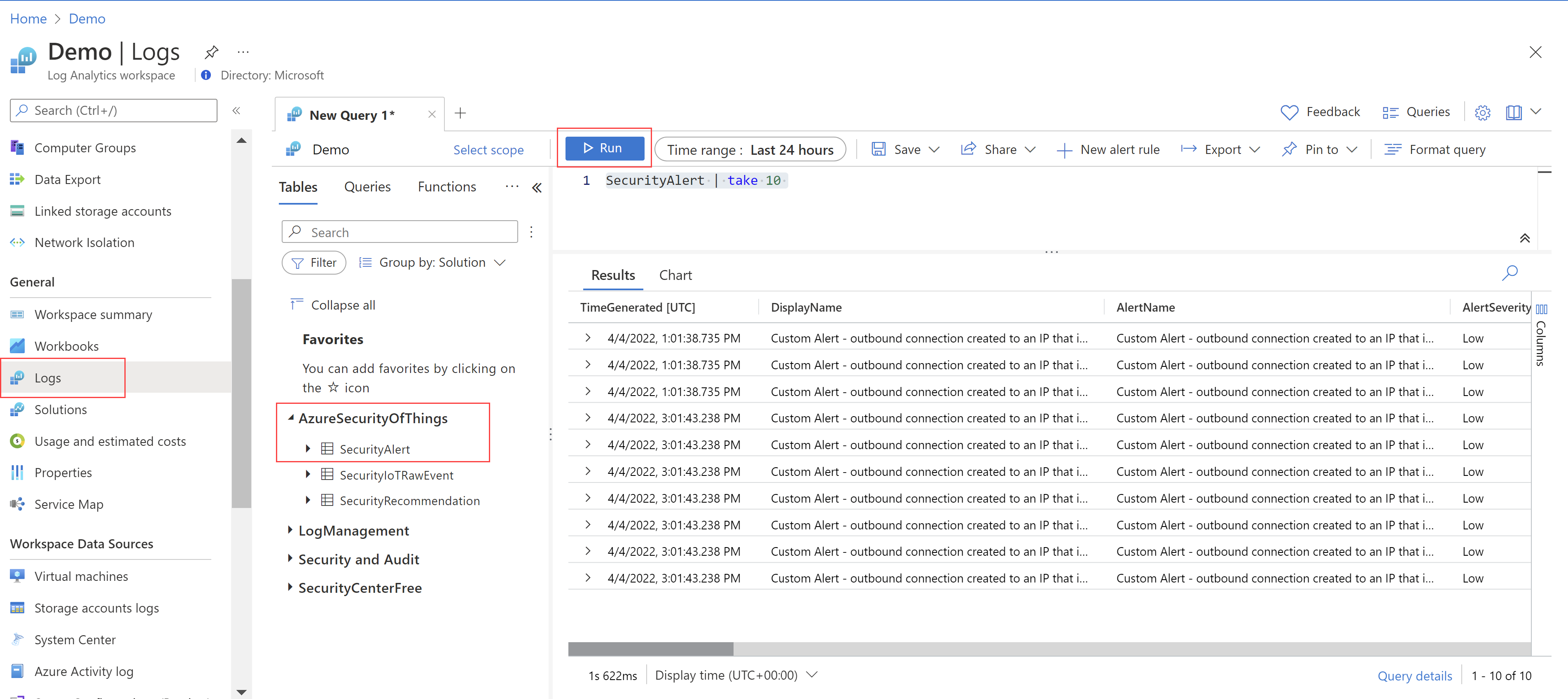The width and height of the screenshot is (1568, 699).
Task: Open the Columns panel icon
Action: 1541,309
